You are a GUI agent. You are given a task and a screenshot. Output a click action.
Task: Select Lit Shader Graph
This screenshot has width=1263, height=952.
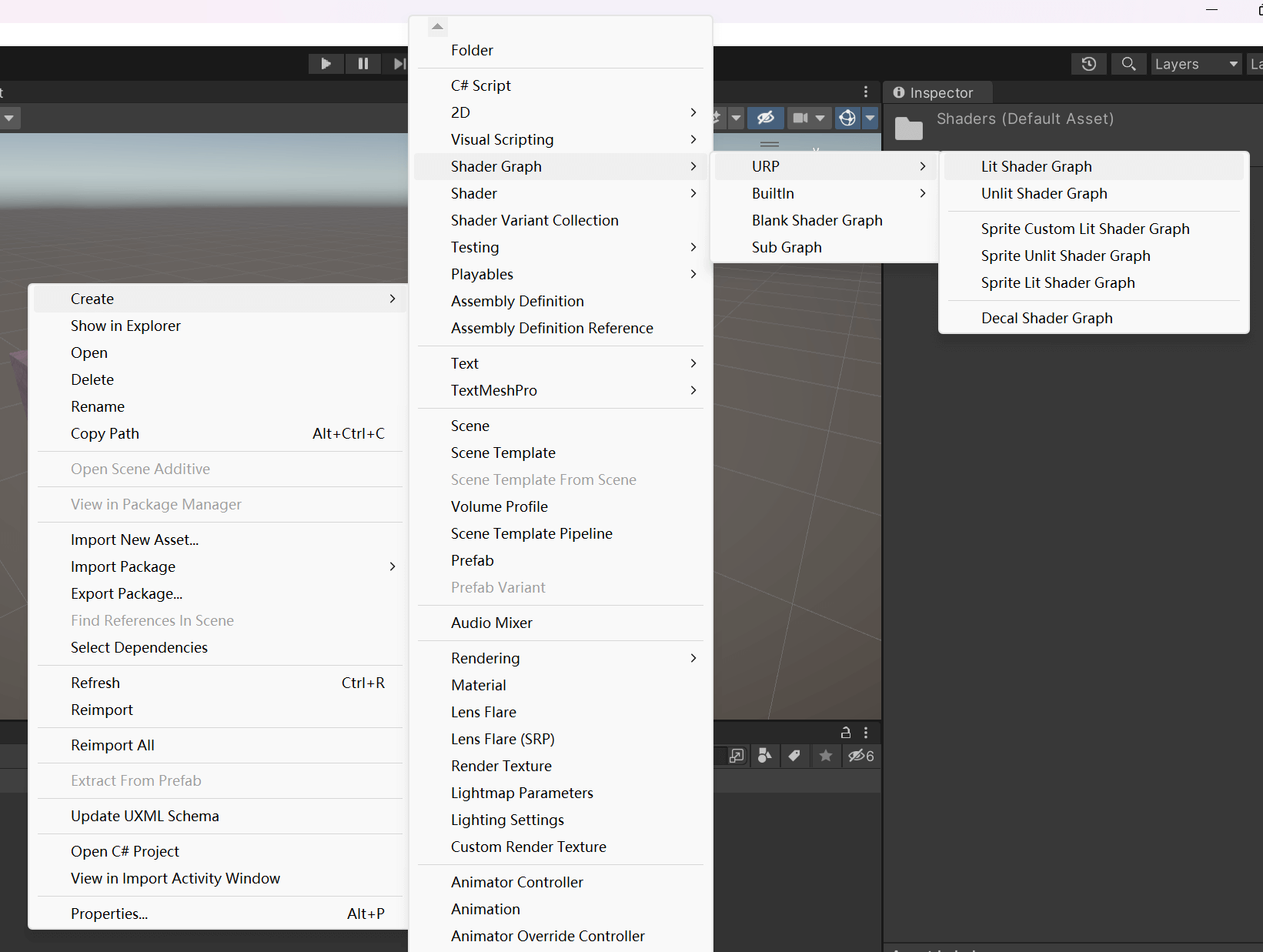pos(1036,166)
